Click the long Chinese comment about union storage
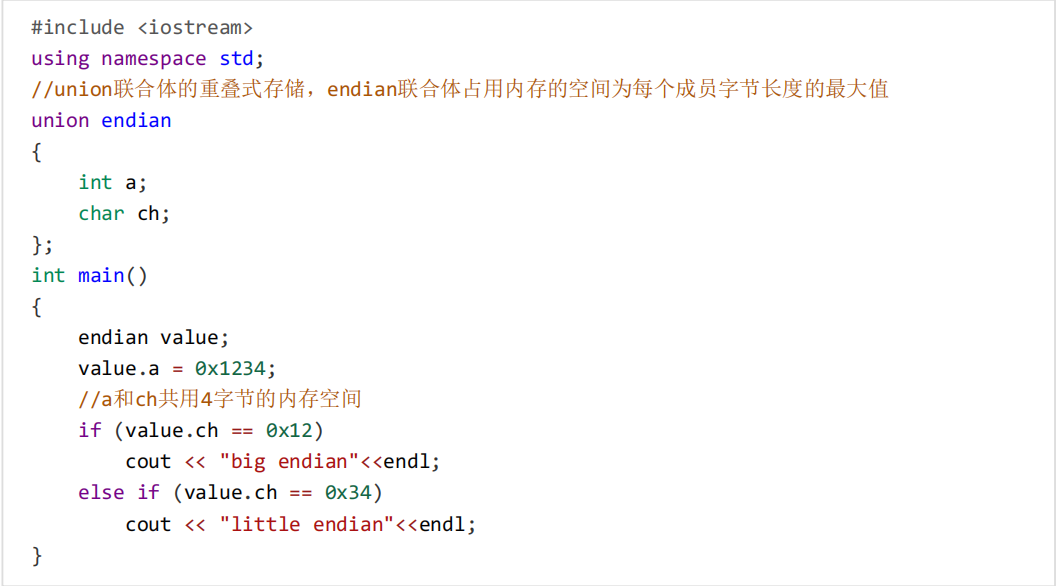This screenshot has height=586, width=1058. pyautogui.click(x=460, y=89)
